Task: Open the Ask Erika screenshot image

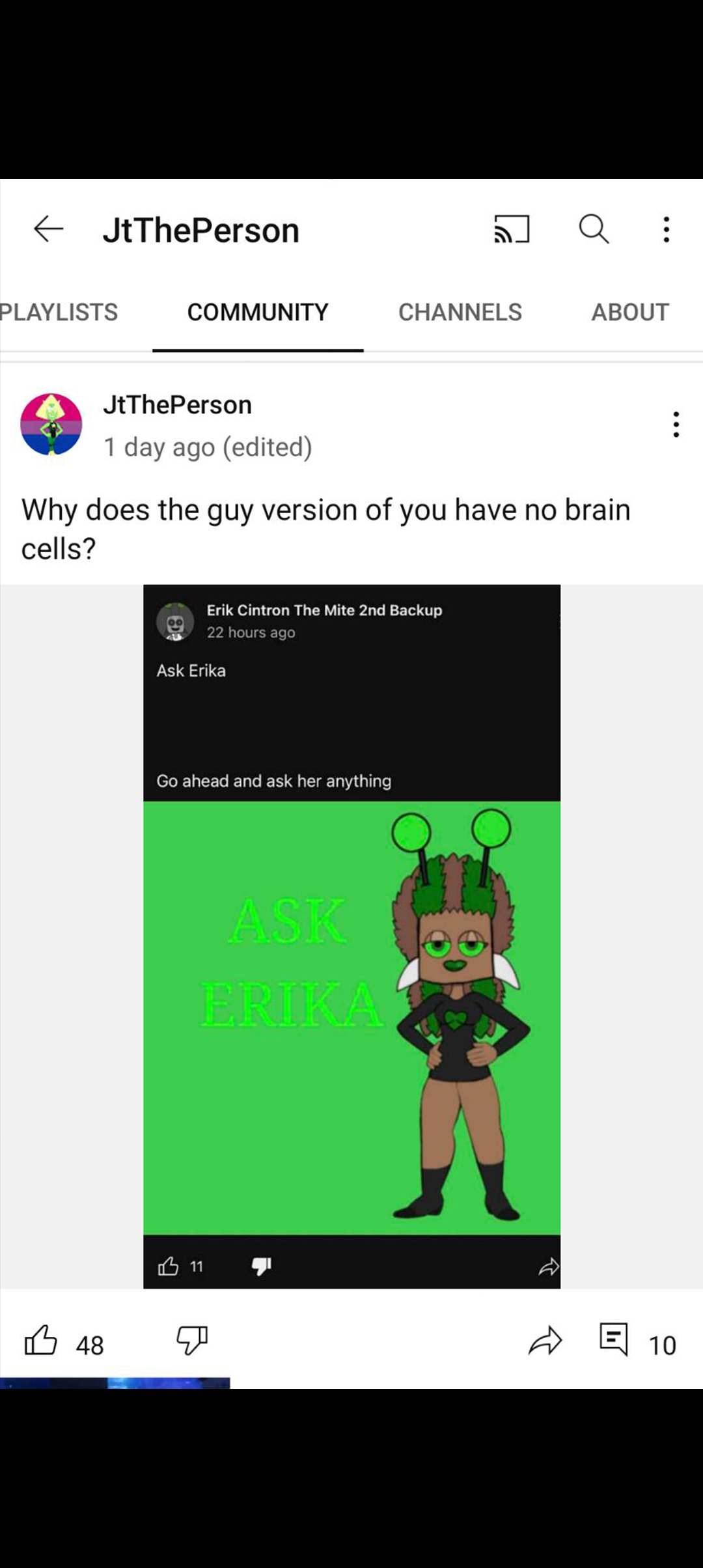Action: tap(351, 936)
